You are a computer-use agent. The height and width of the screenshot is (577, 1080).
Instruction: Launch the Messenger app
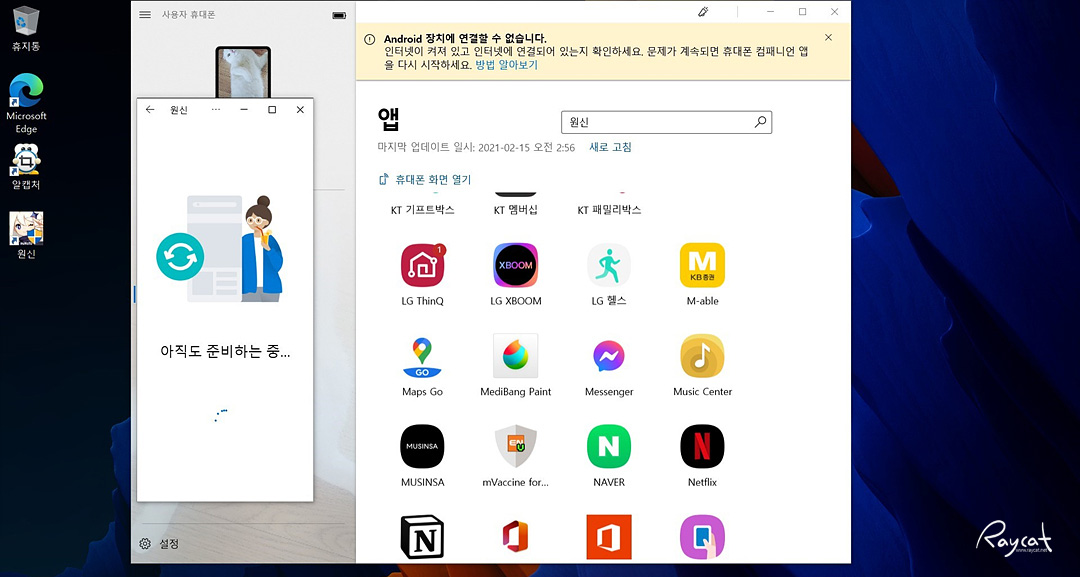point(608,356)
